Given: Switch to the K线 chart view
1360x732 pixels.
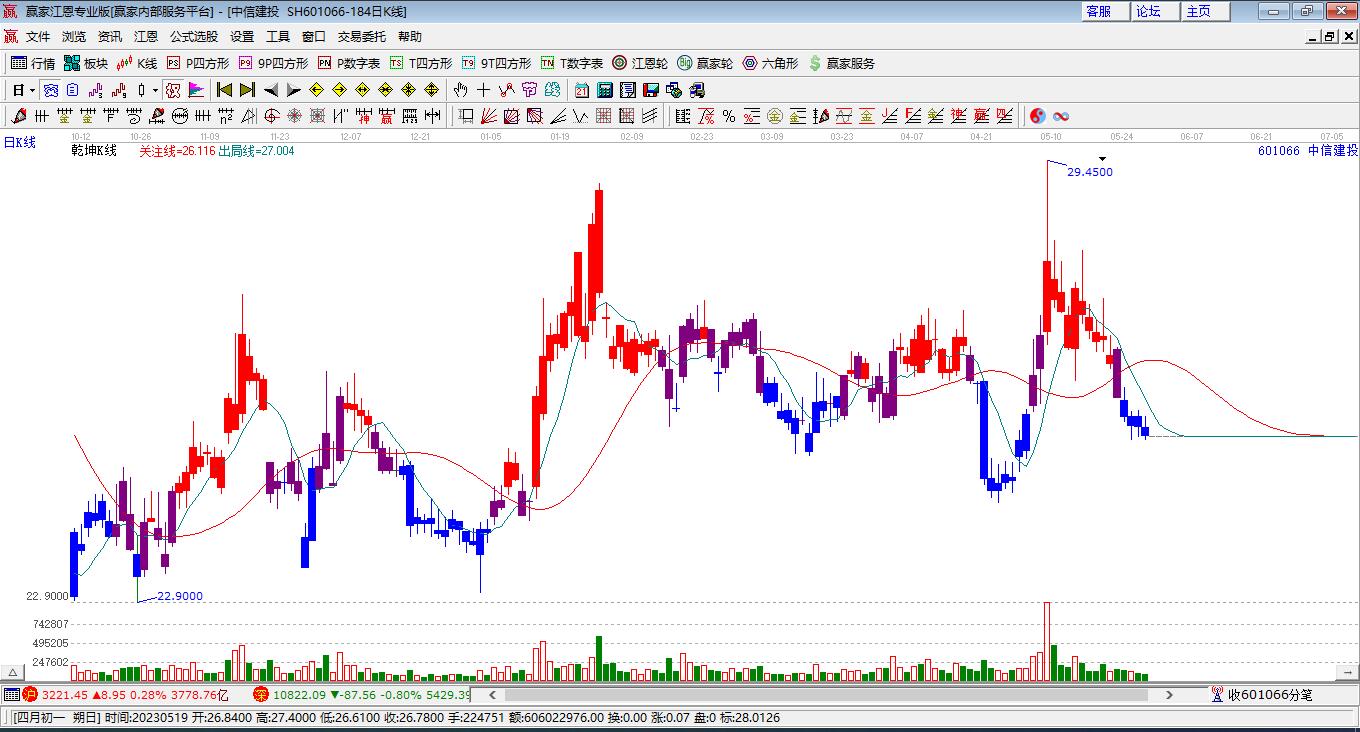Looking at the screenshot, I should coord(137,63).
